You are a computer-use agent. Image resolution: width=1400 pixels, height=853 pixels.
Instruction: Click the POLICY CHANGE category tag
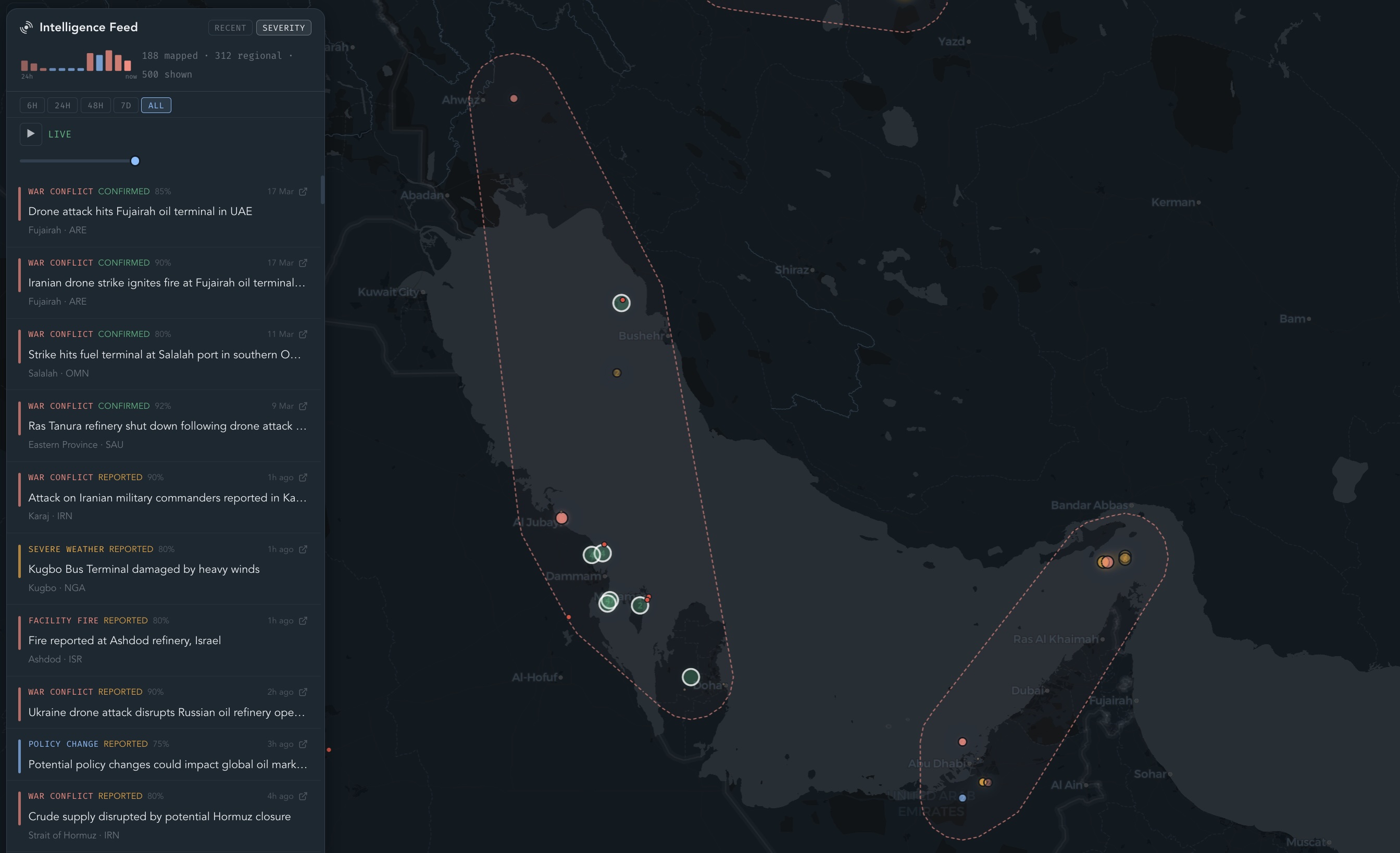tap(64, 744)
